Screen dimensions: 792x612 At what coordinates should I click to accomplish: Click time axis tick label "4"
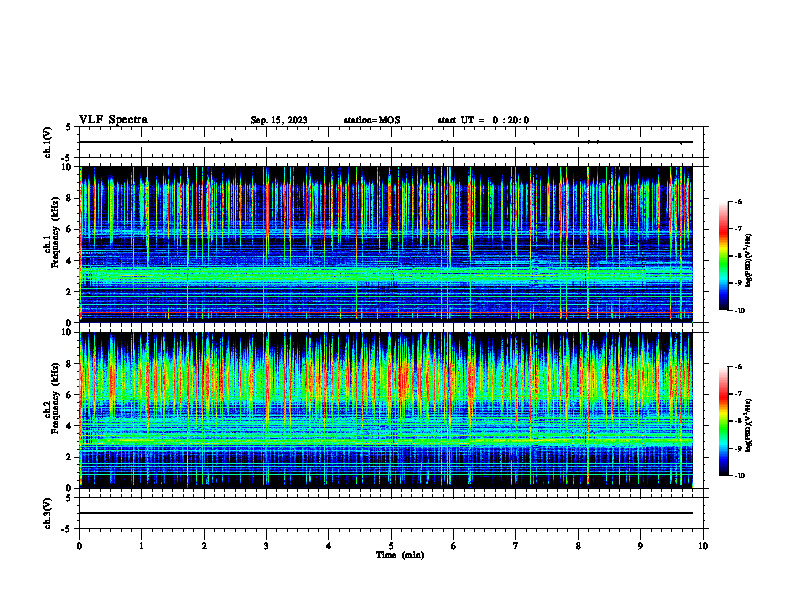click(x=329, y=546)
